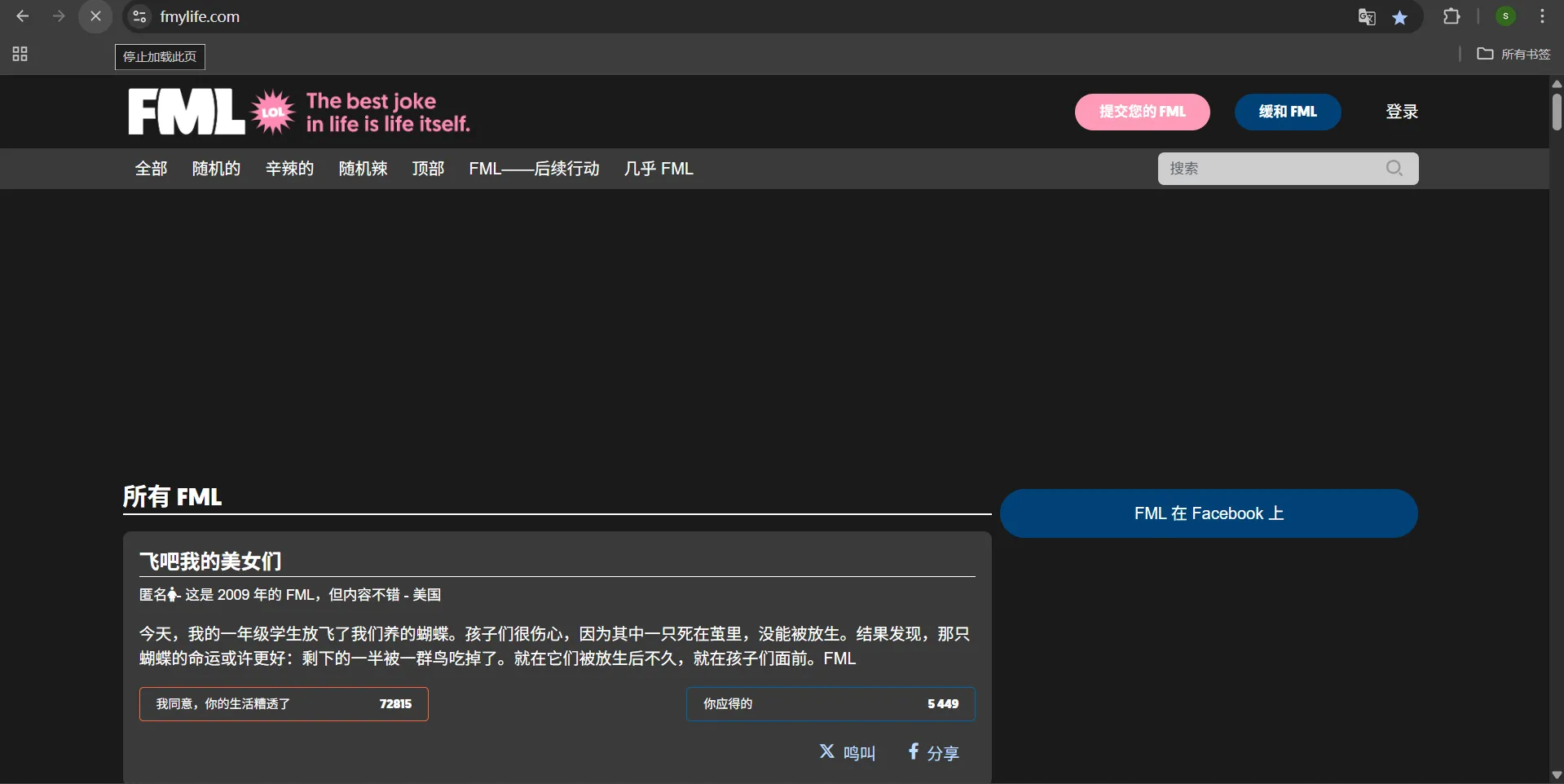The image size is (1564, 784).
Task: Click the 登录 login link
Action: (x=1402, y=112)
